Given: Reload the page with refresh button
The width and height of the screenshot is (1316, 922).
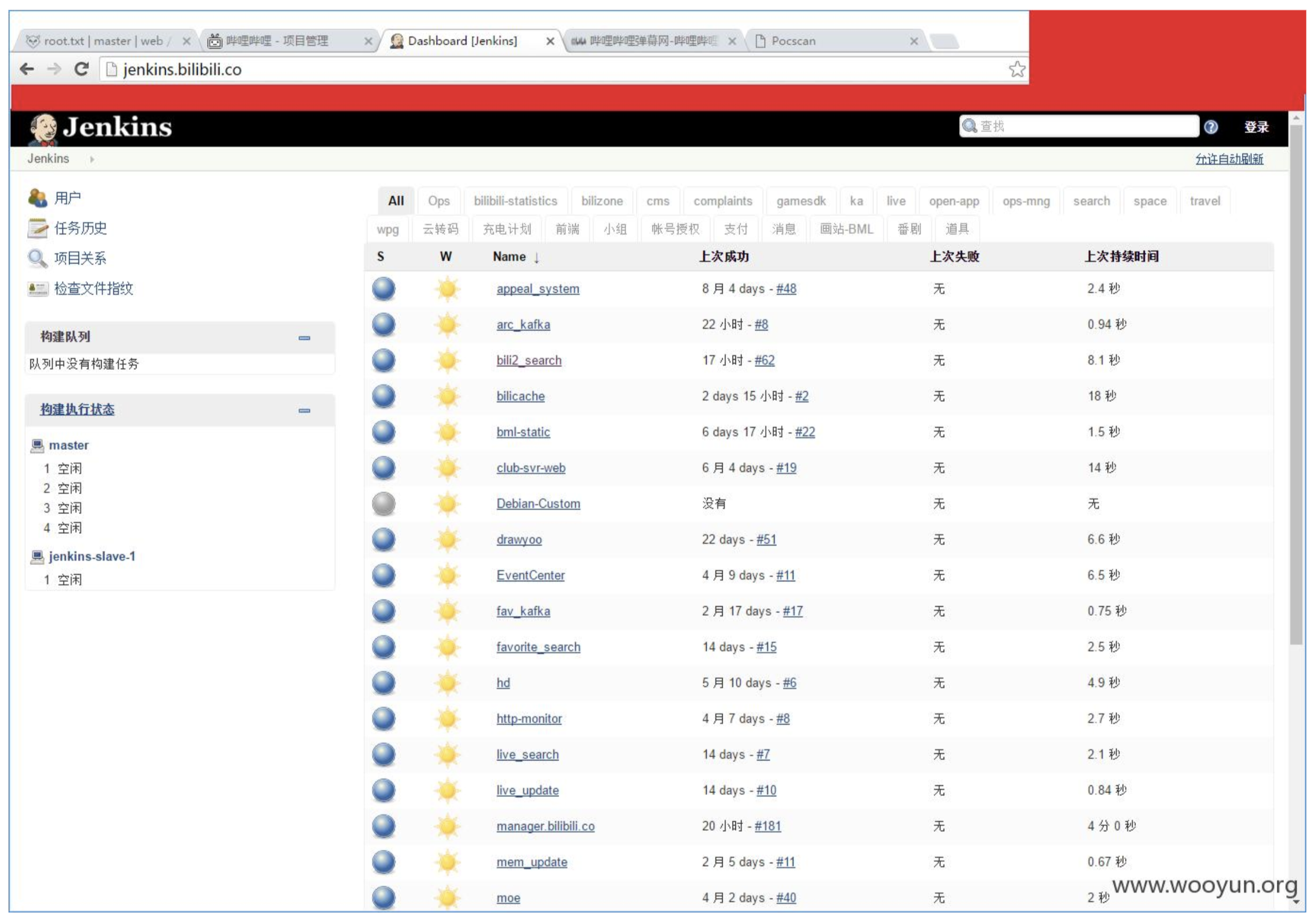Looking at the screenshot, I should point(81,70).
